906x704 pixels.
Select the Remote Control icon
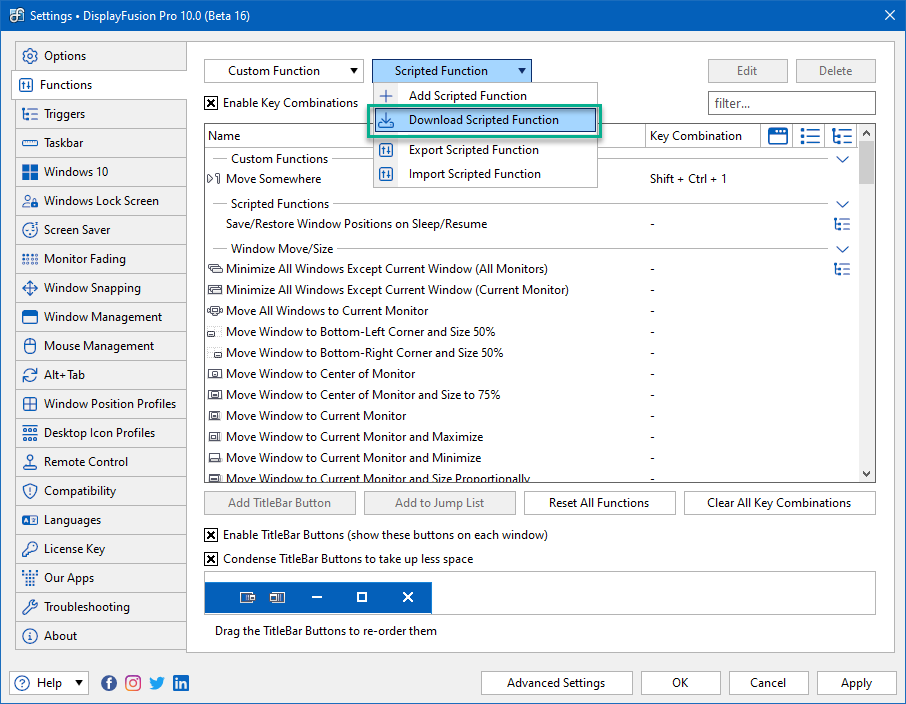[x=29, y=462]
